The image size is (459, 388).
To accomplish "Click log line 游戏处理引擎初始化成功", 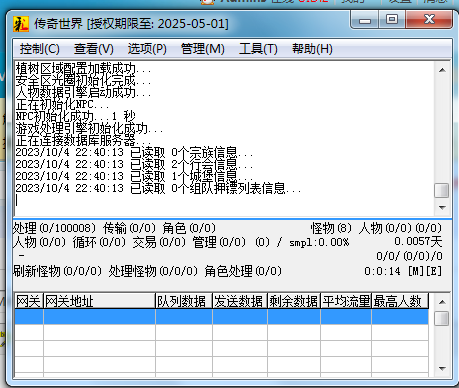I will (x=89, y=129).
